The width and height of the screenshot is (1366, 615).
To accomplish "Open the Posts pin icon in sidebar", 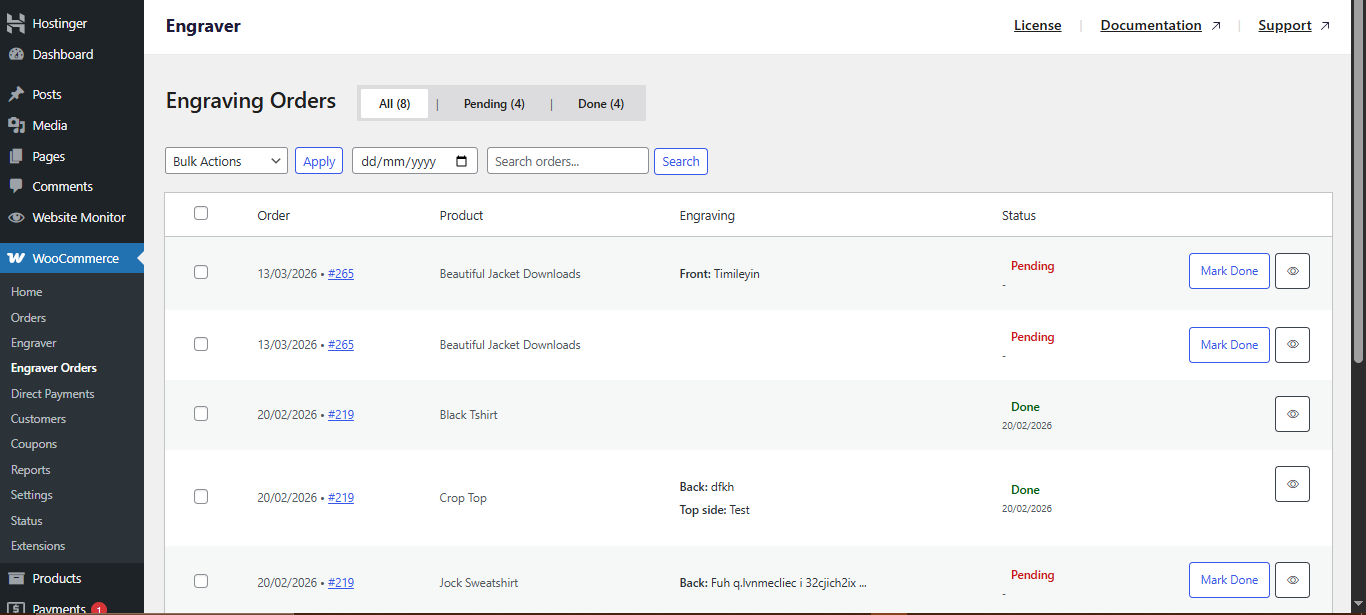I will click(17, 93).
